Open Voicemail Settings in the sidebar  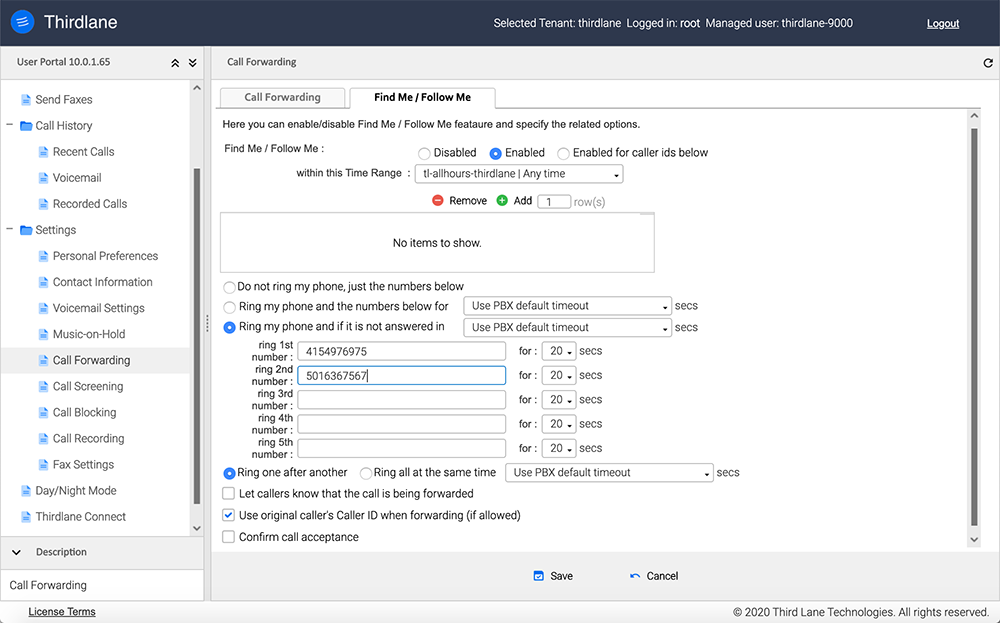[x=98, y=308]
